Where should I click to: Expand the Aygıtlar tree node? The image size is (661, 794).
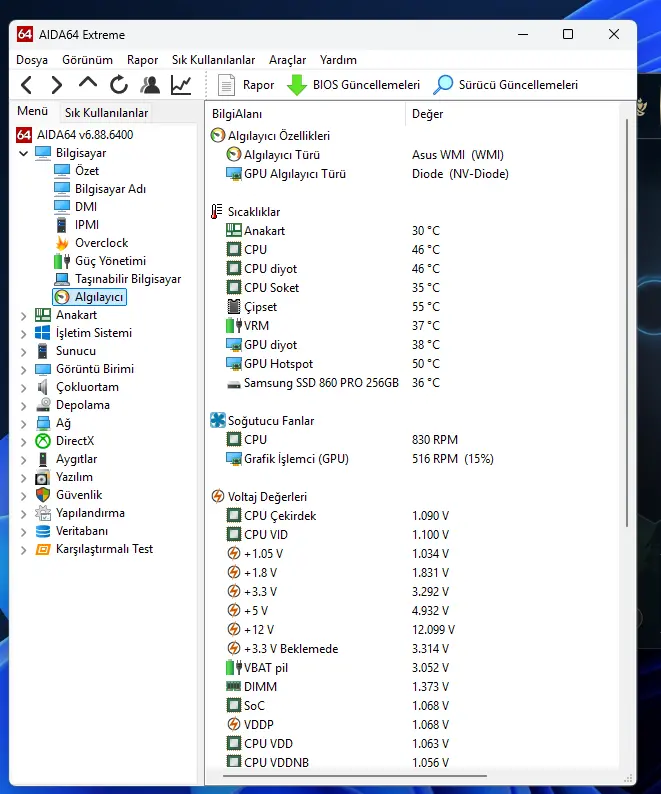(23, 460)
